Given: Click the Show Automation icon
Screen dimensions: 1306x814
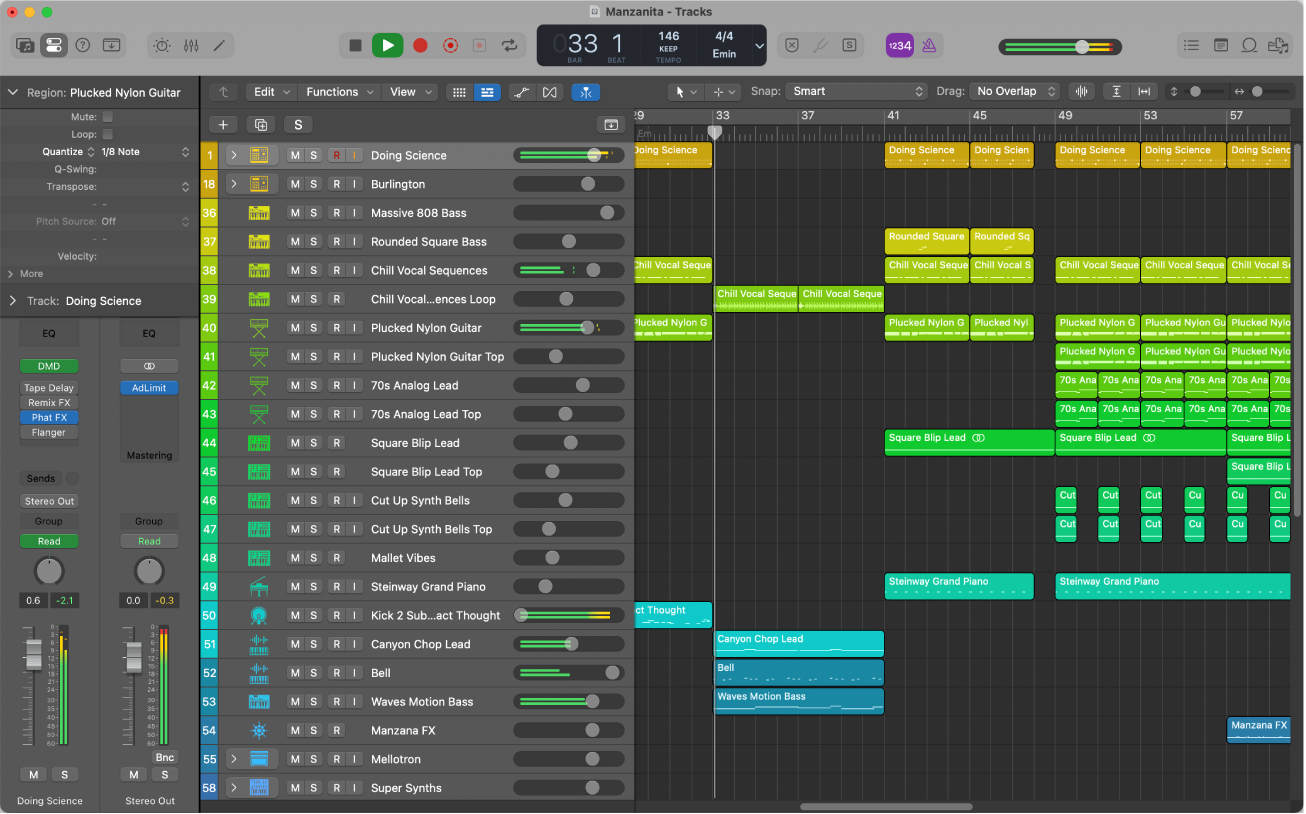Looking at the screenshot, I should point(521,91).
